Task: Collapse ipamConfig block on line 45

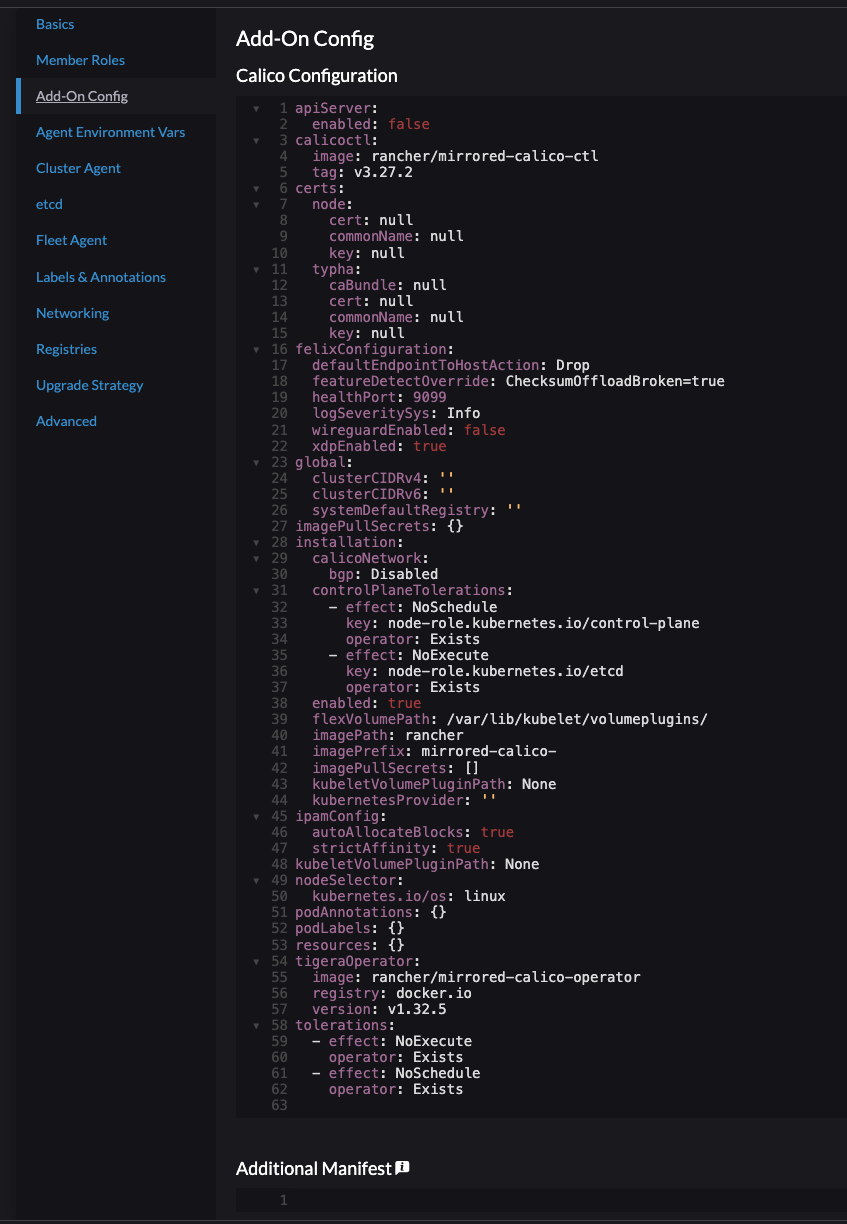Action: tap(256, 816)
